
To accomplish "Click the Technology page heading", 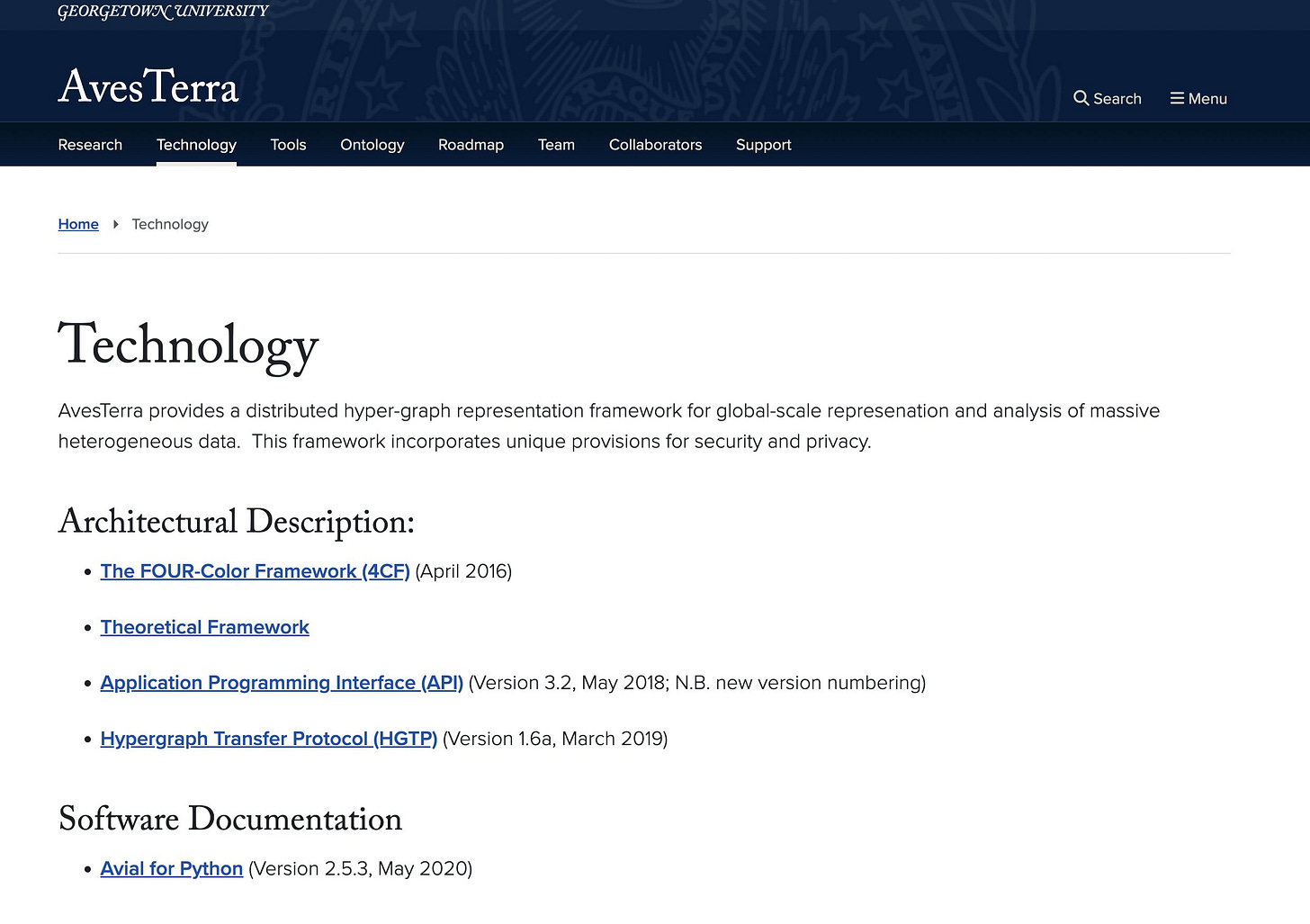I will [188, 345].
